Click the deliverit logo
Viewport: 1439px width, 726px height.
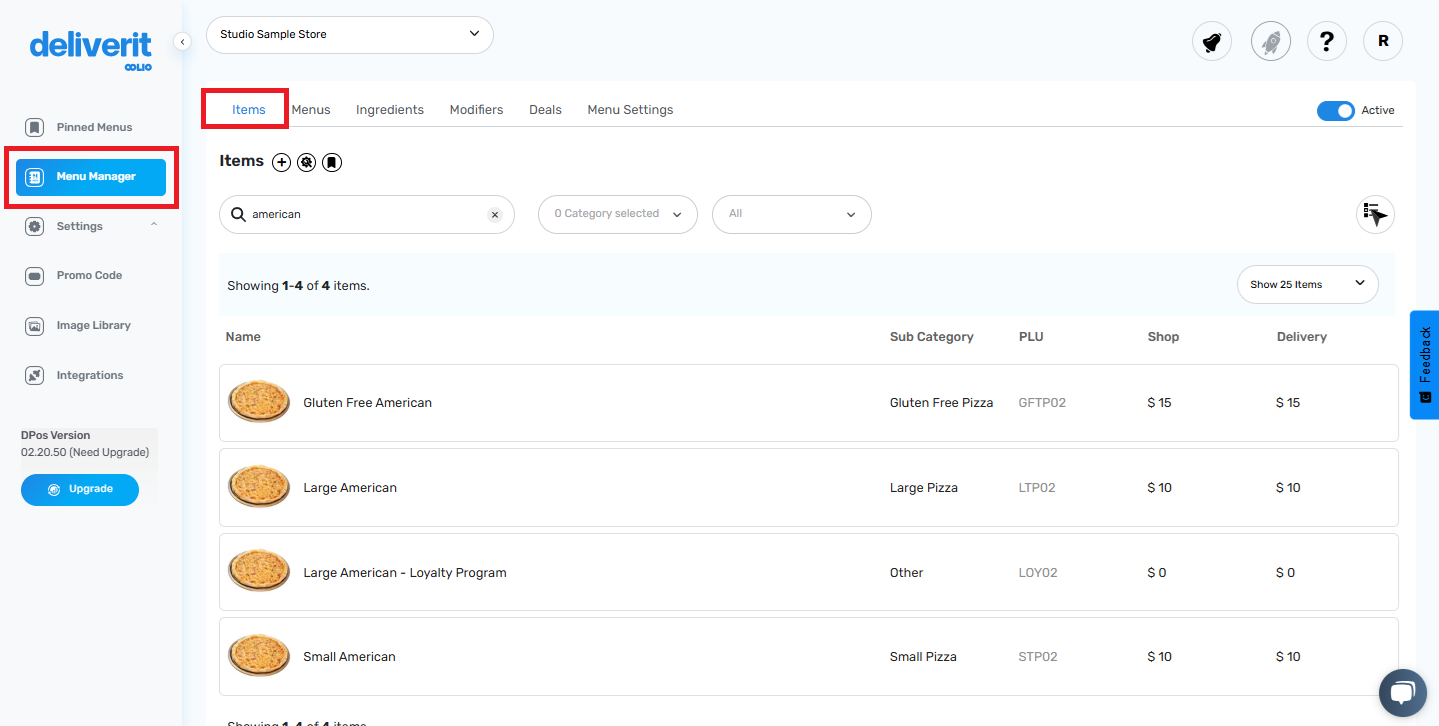(91, 50)
